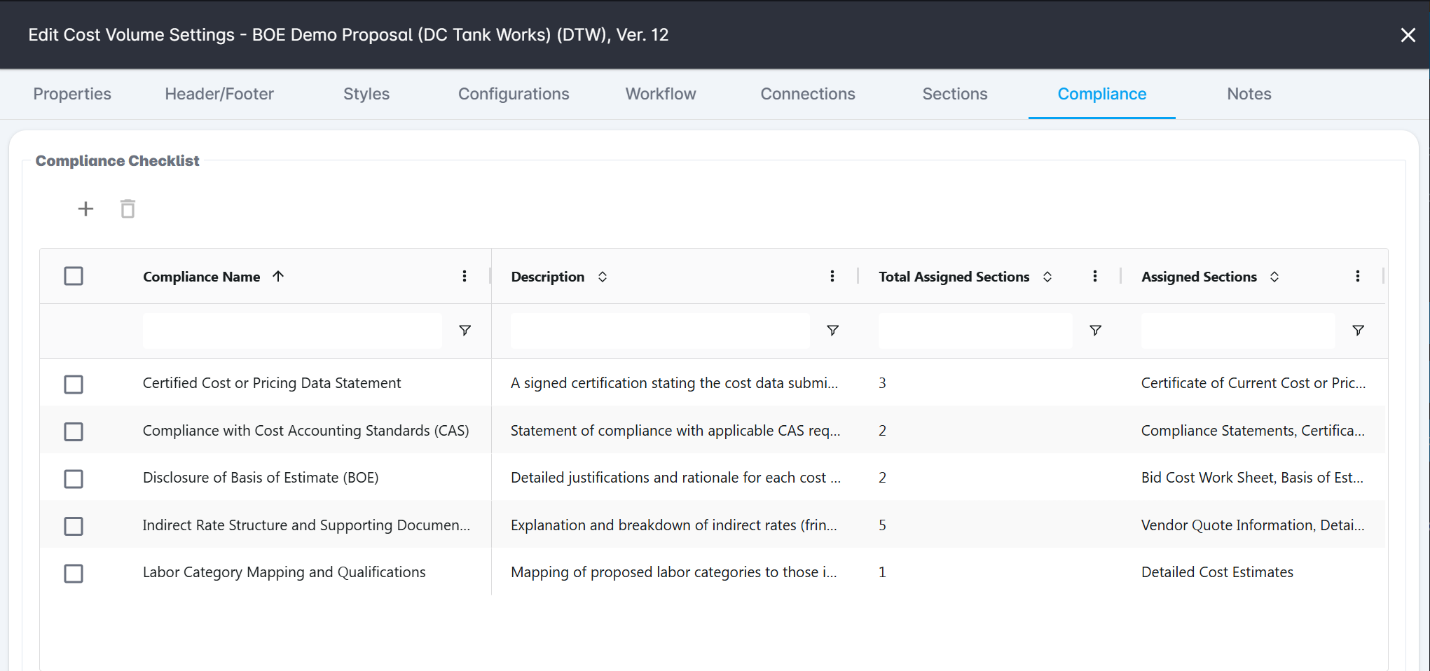Toggle the select-all header checkbox

pyautogui.click(x=73, y=277)
